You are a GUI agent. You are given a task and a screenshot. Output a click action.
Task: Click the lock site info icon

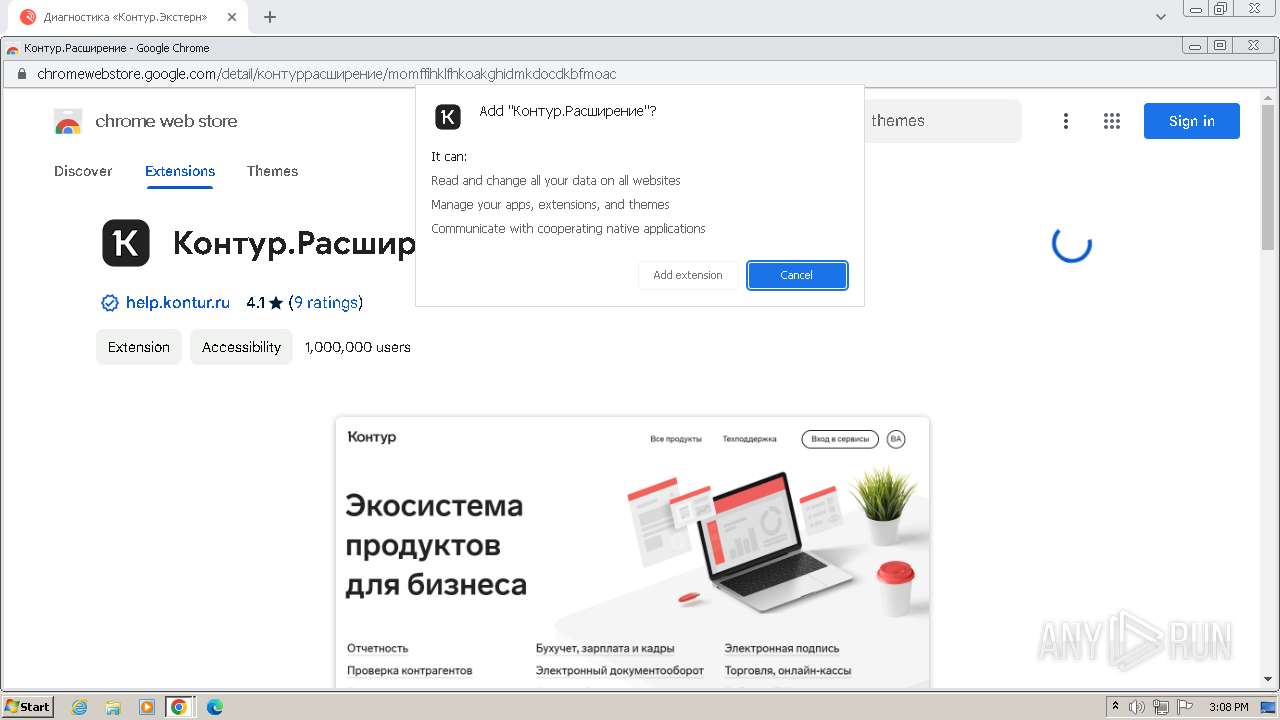tap(20, 74)
